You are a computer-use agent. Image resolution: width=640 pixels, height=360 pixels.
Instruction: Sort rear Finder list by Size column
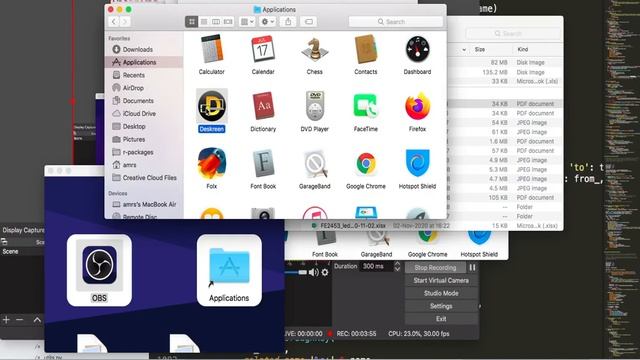[480, 49]
